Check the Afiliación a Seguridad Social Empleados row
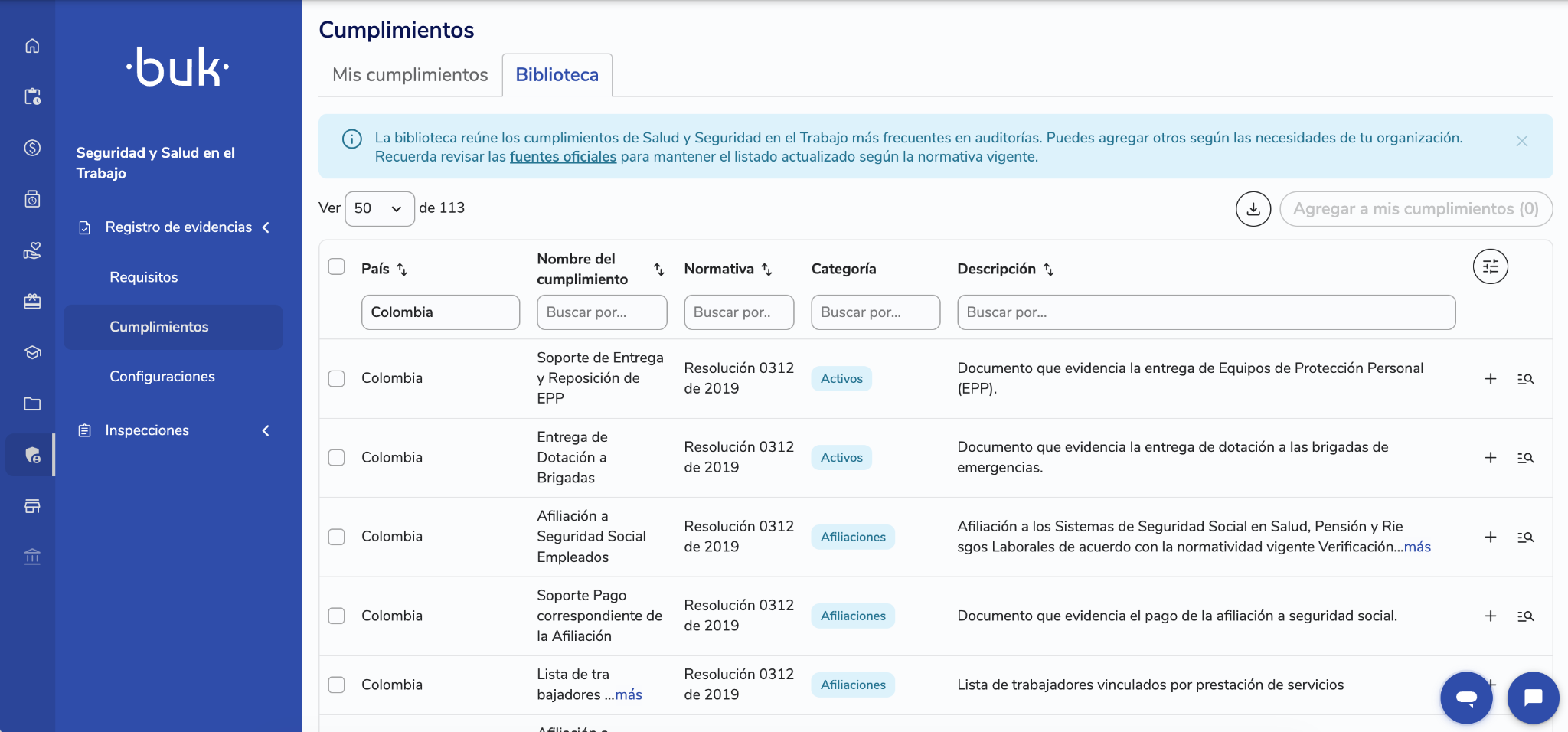Viewport: 1568px width, 732px height. click(x=336, y=537)
